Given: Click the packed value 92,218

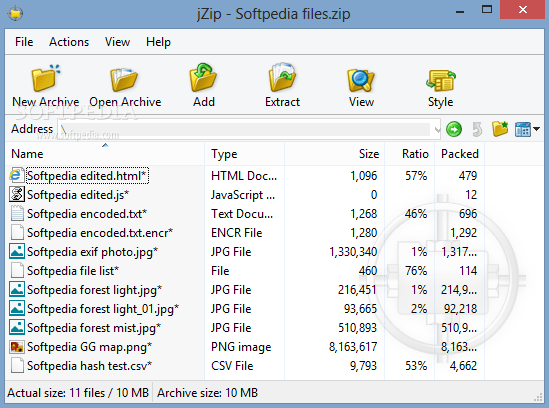Looking at the screenshot, I should (460, 309).
